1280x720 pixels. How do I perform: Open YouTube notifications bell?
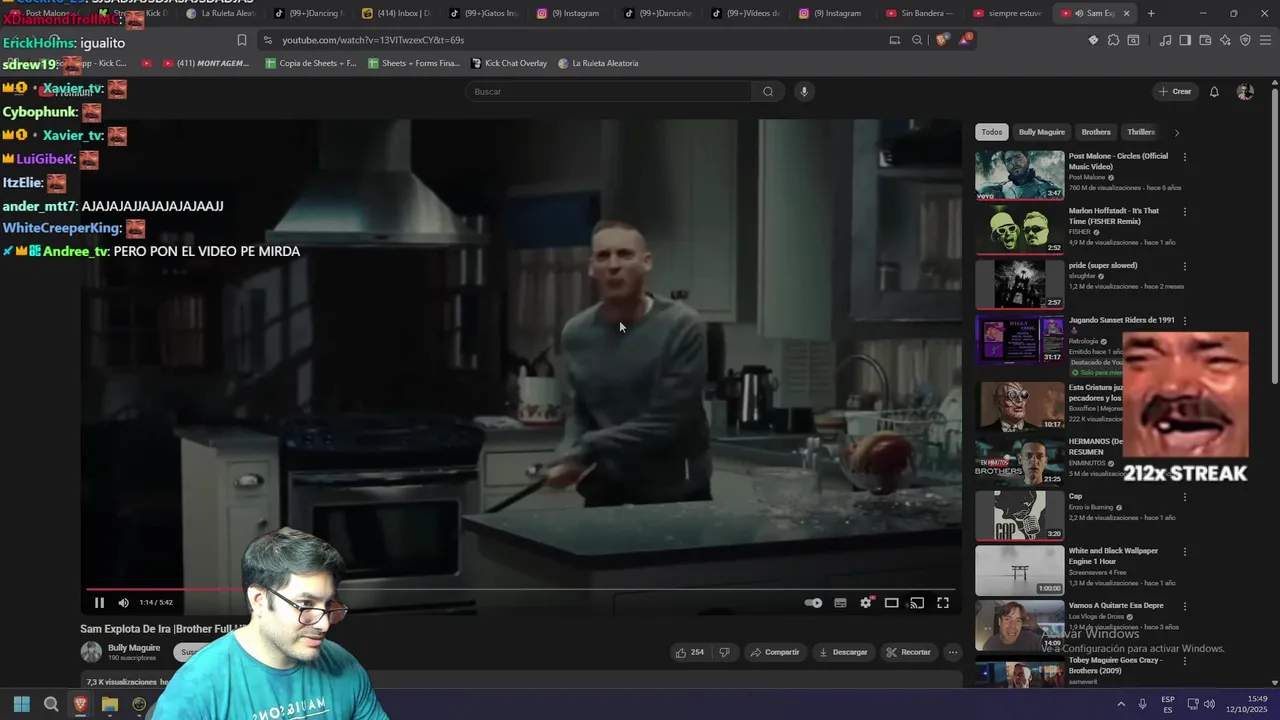point(1214,91)
